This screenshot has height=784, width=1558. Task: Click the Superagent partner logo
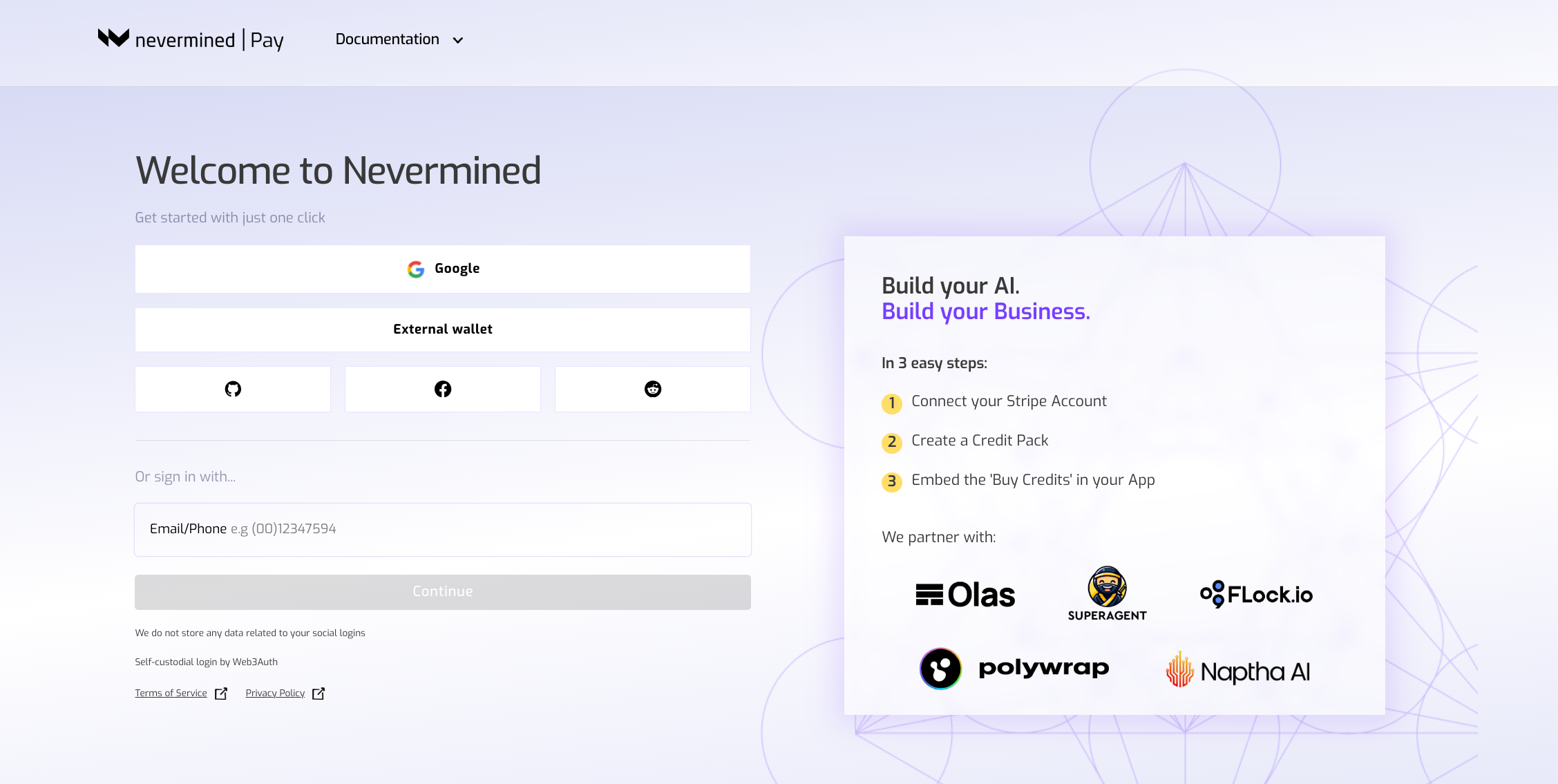pos(1107,594)
